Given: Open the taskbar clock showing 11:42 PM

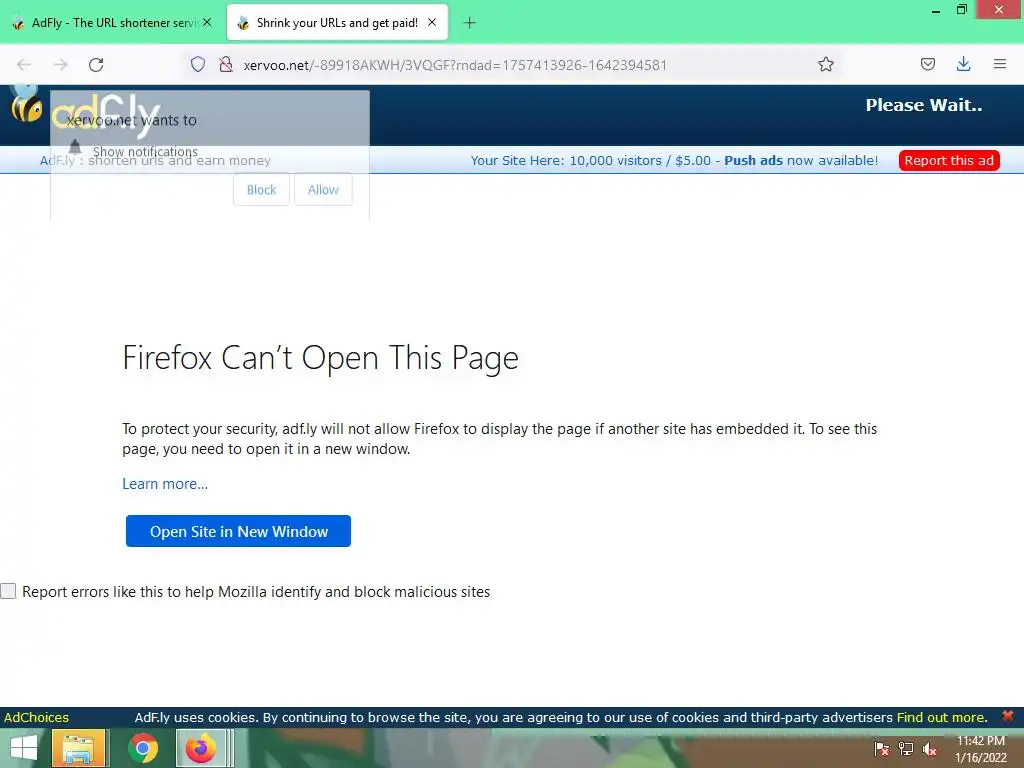Looking at the screenshot, I should tap(980, 749).
